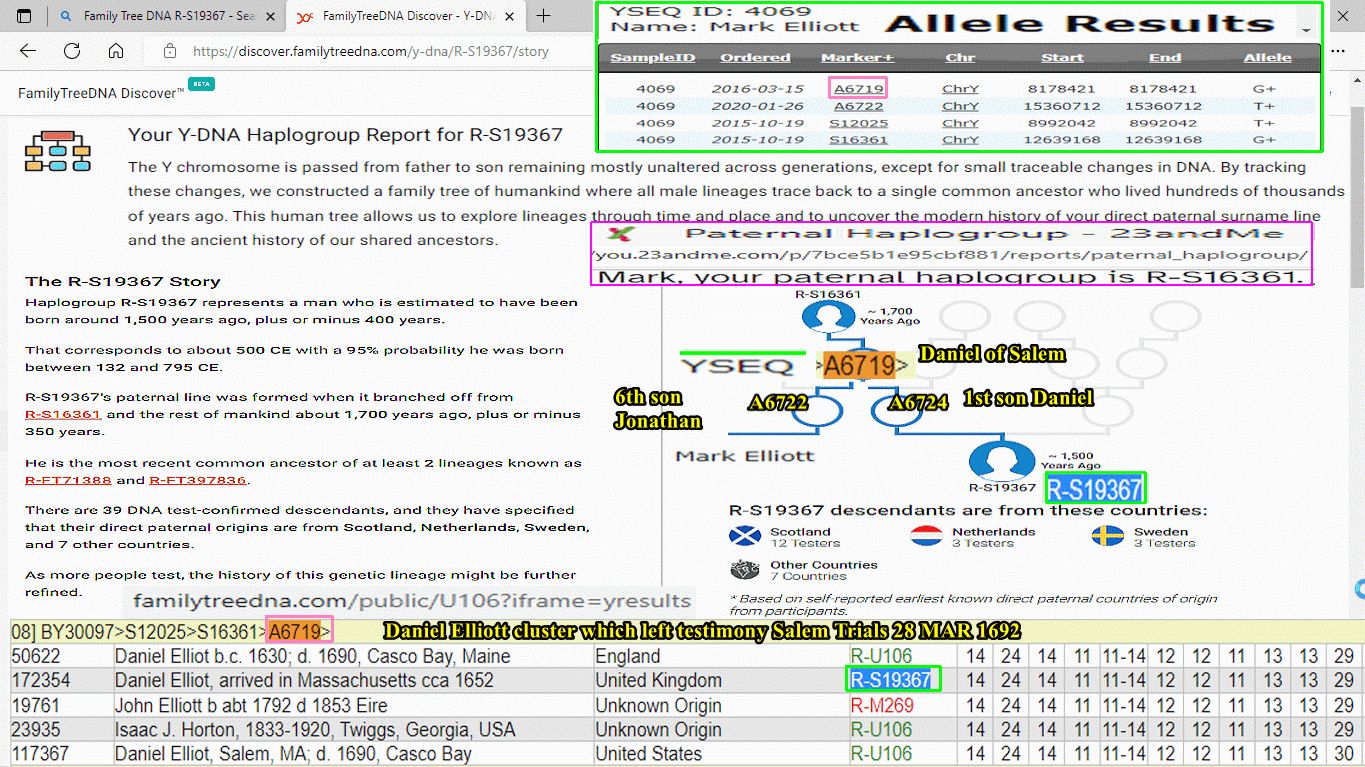Viewport: 1365px width, 767px height.
Task: Click the S16361 marker link in table
Action: (858, 139)
